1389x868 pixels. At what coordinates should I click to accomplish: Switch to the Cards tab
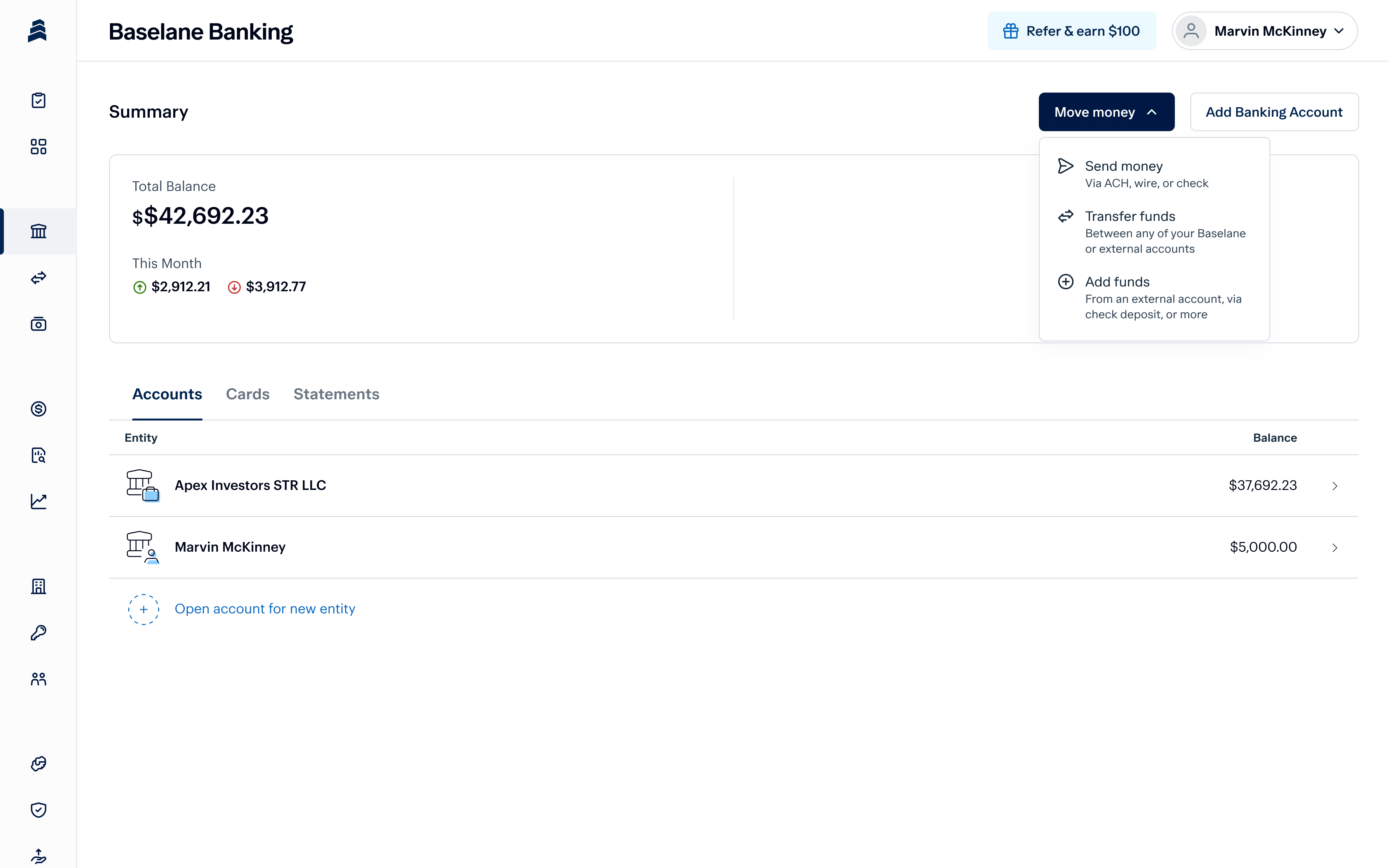point(247,394)
